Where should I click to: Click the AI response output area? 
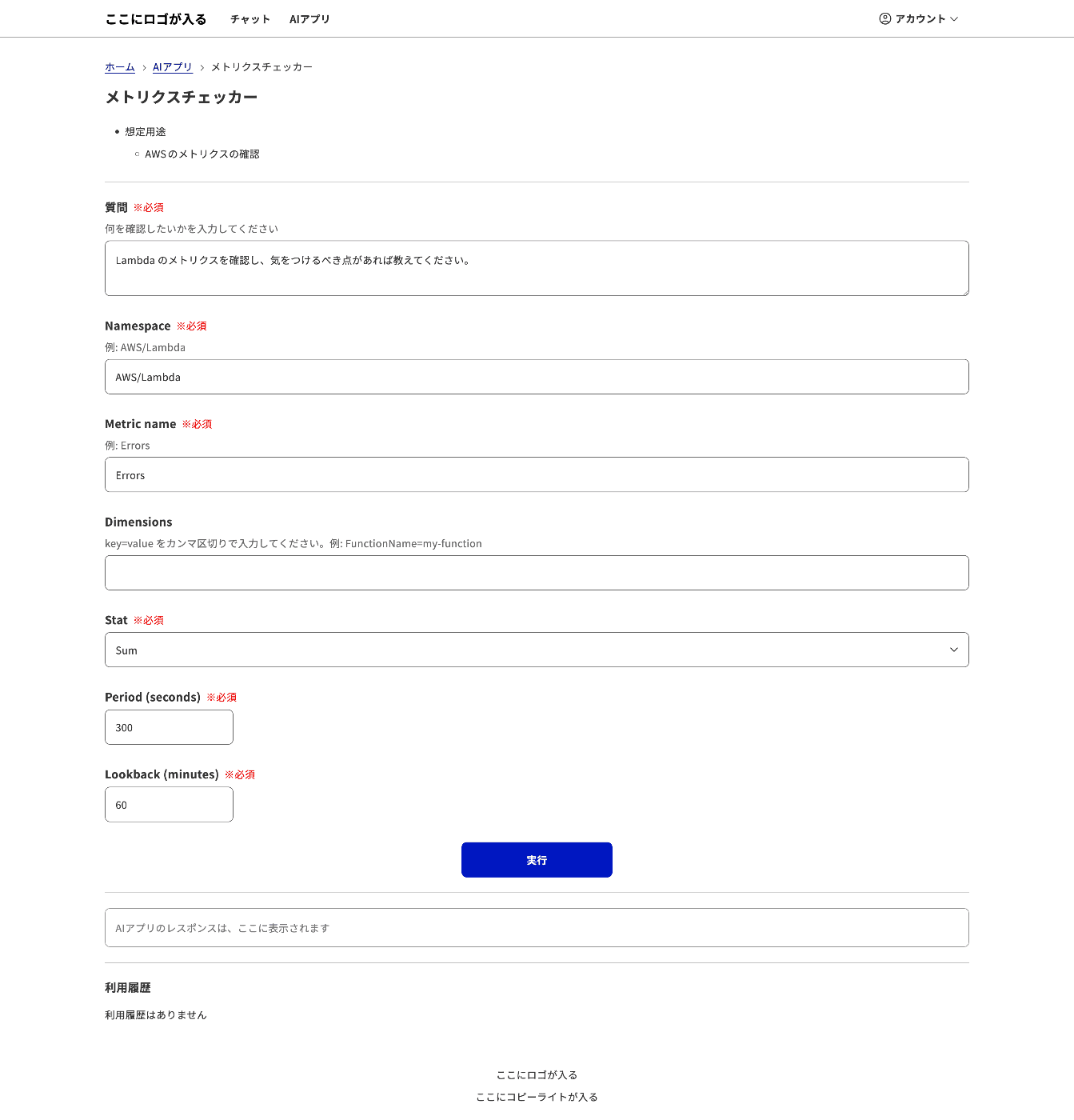[x=537, y=928]
